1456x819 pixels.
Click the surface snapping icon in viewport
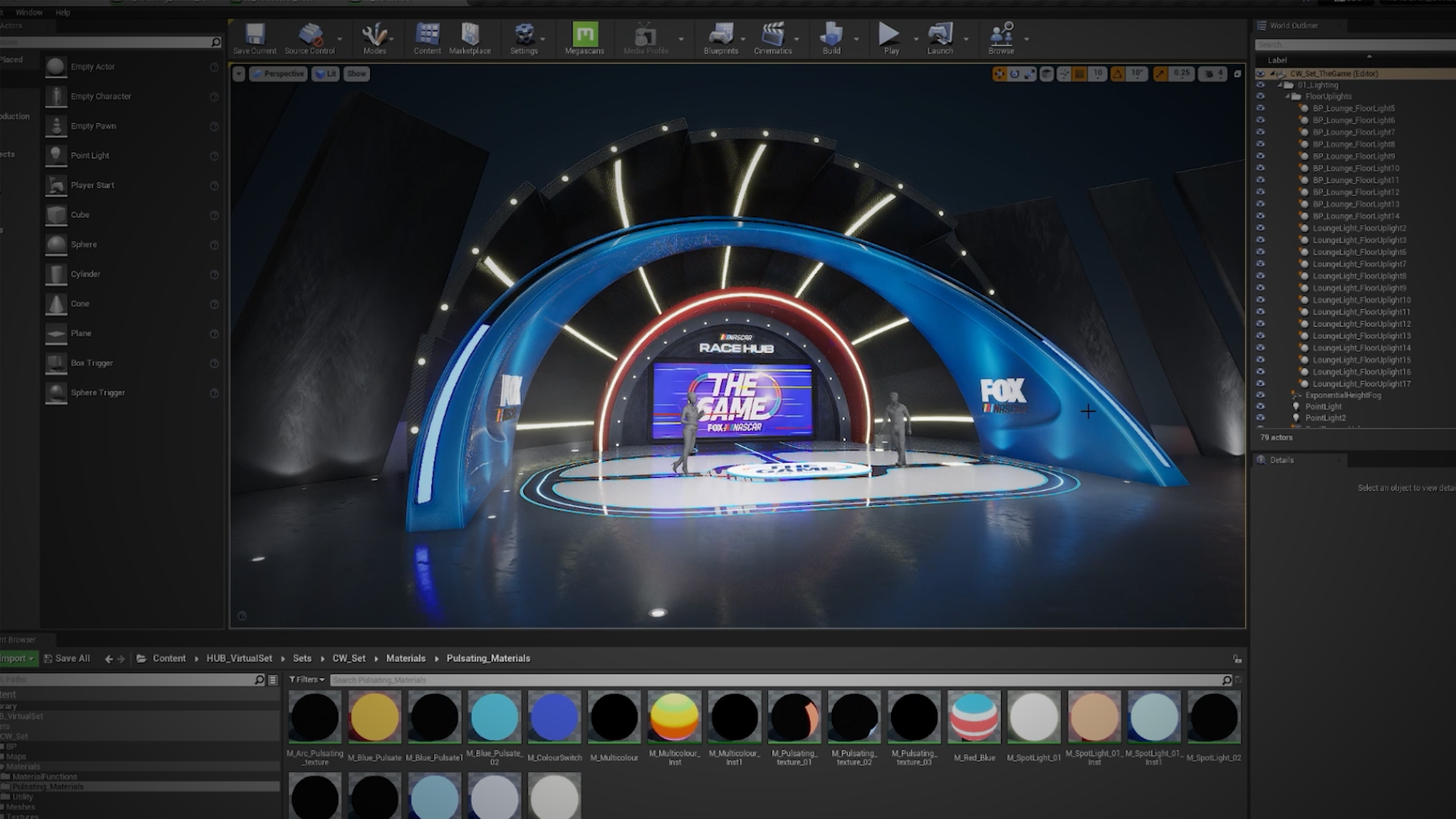tap(1064, 74)
